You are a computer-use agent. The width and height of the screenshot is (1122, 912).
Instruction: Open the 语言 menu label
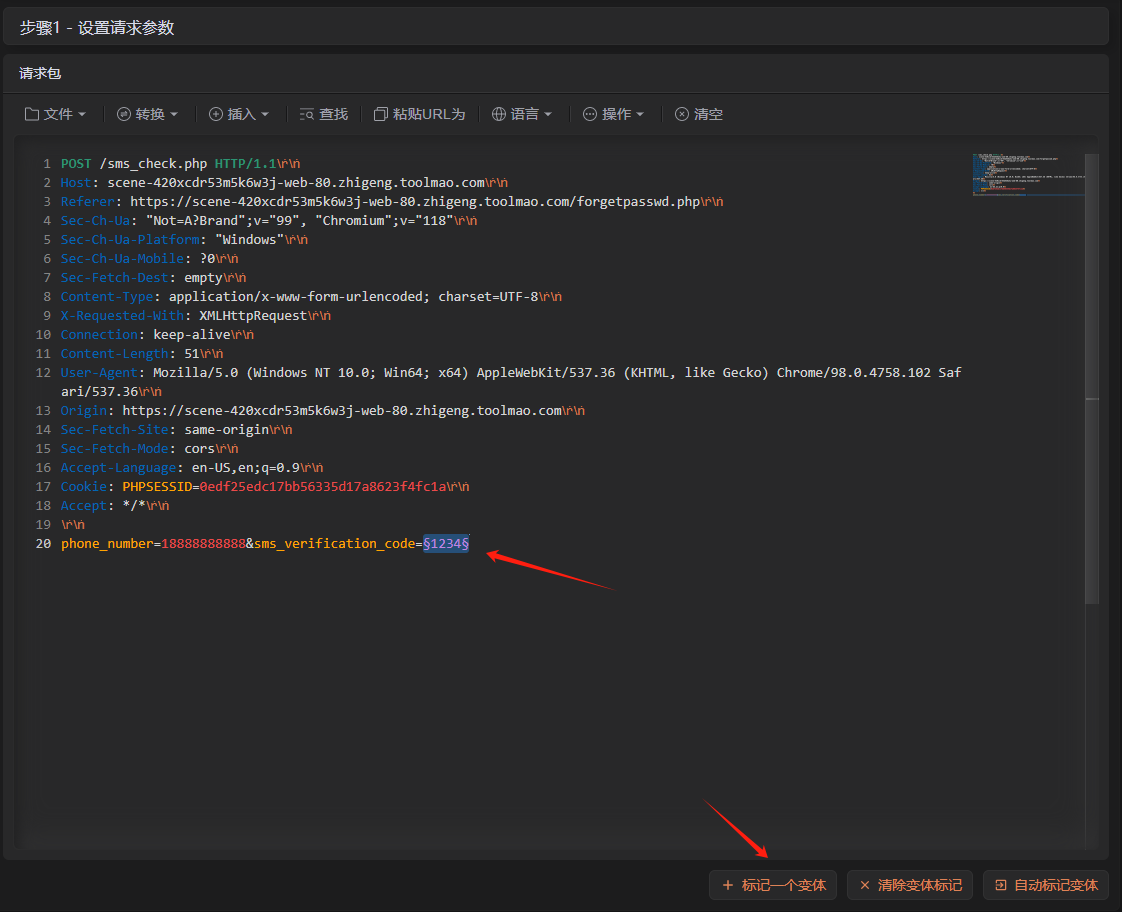click(525, 114)
